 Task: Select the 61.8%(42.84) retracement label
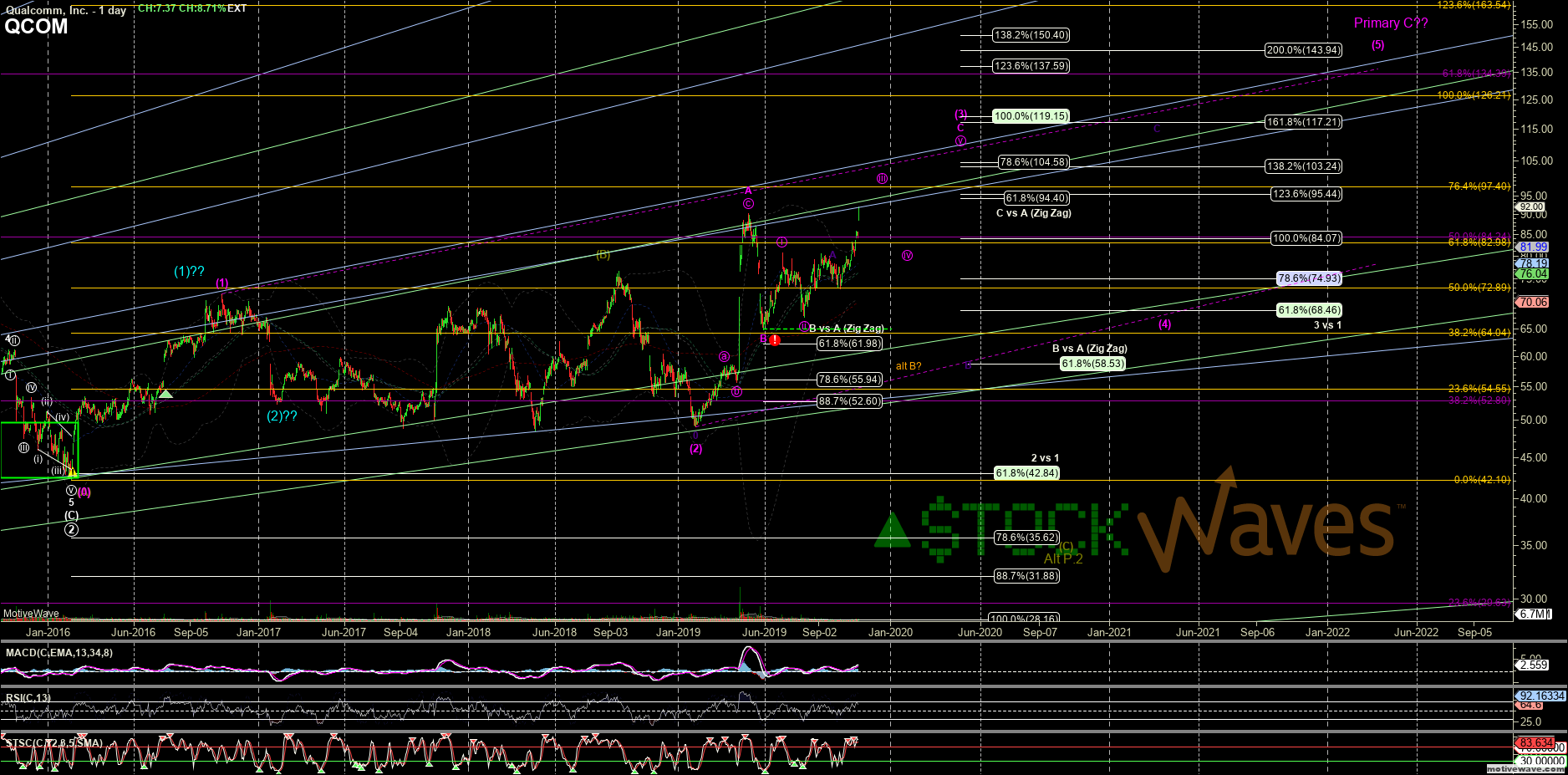1026,473
